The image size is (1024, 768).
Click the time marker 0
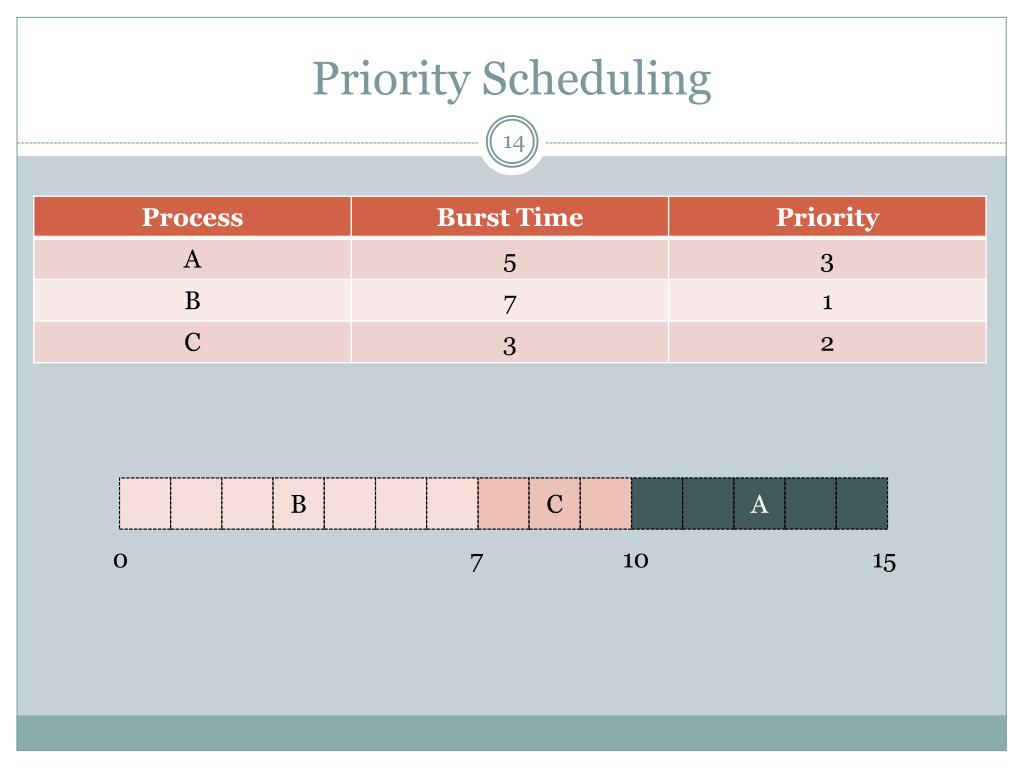click(120, 560)
